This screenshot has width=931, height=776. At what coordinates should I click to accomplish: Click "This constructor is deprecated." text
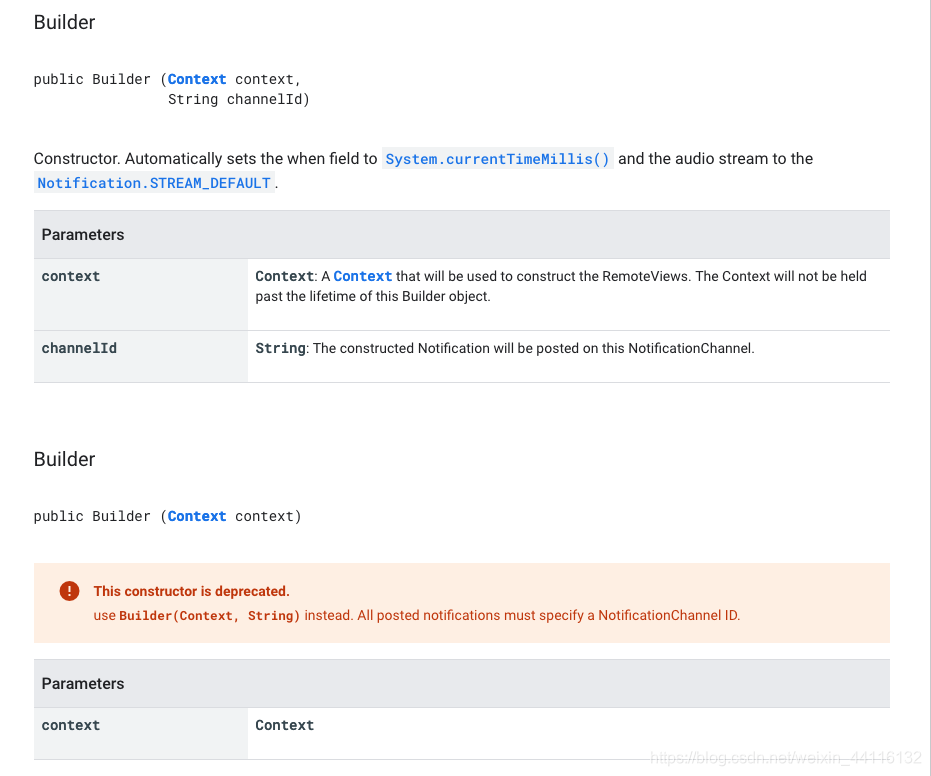[x=191, y=591]
